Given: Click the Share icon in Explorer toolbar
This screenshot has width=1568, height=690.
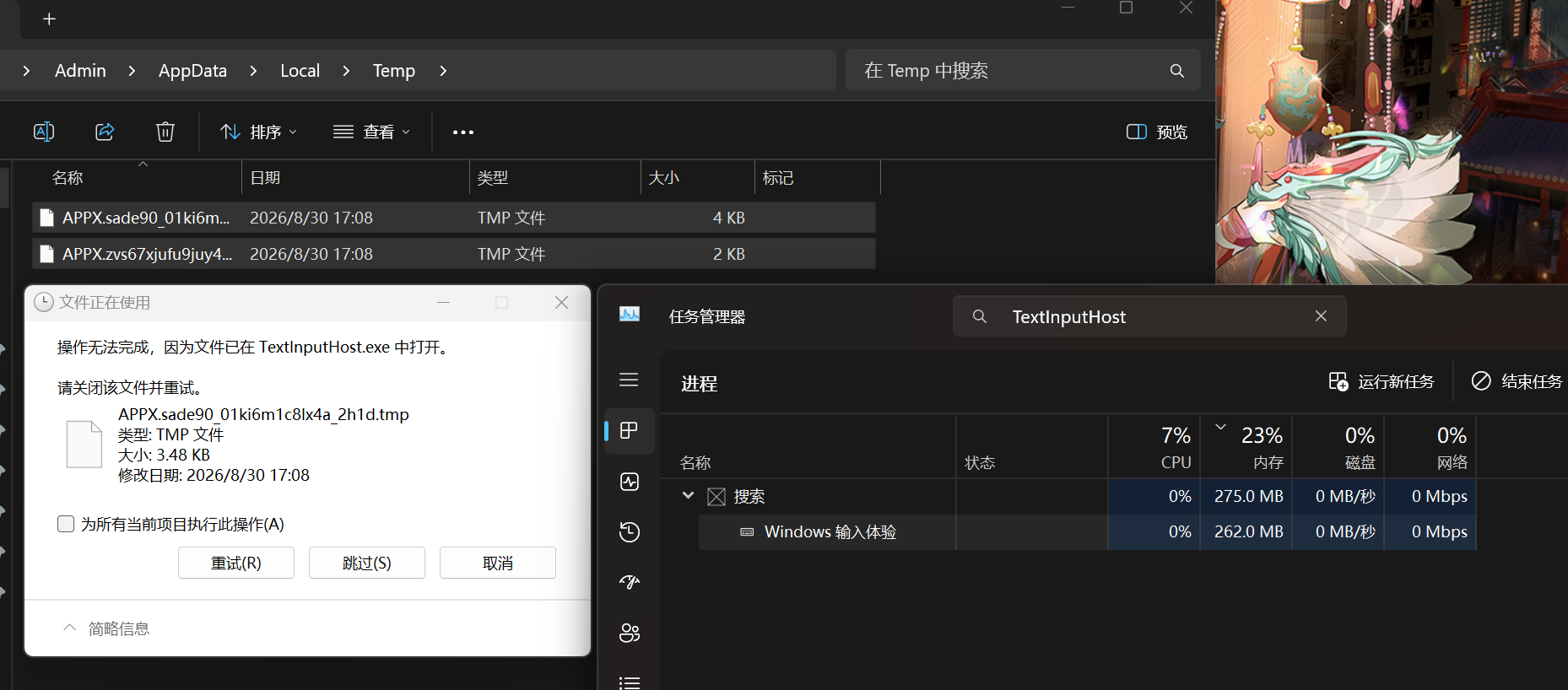Looking at the screenshot, I should (x=105, y=132).
